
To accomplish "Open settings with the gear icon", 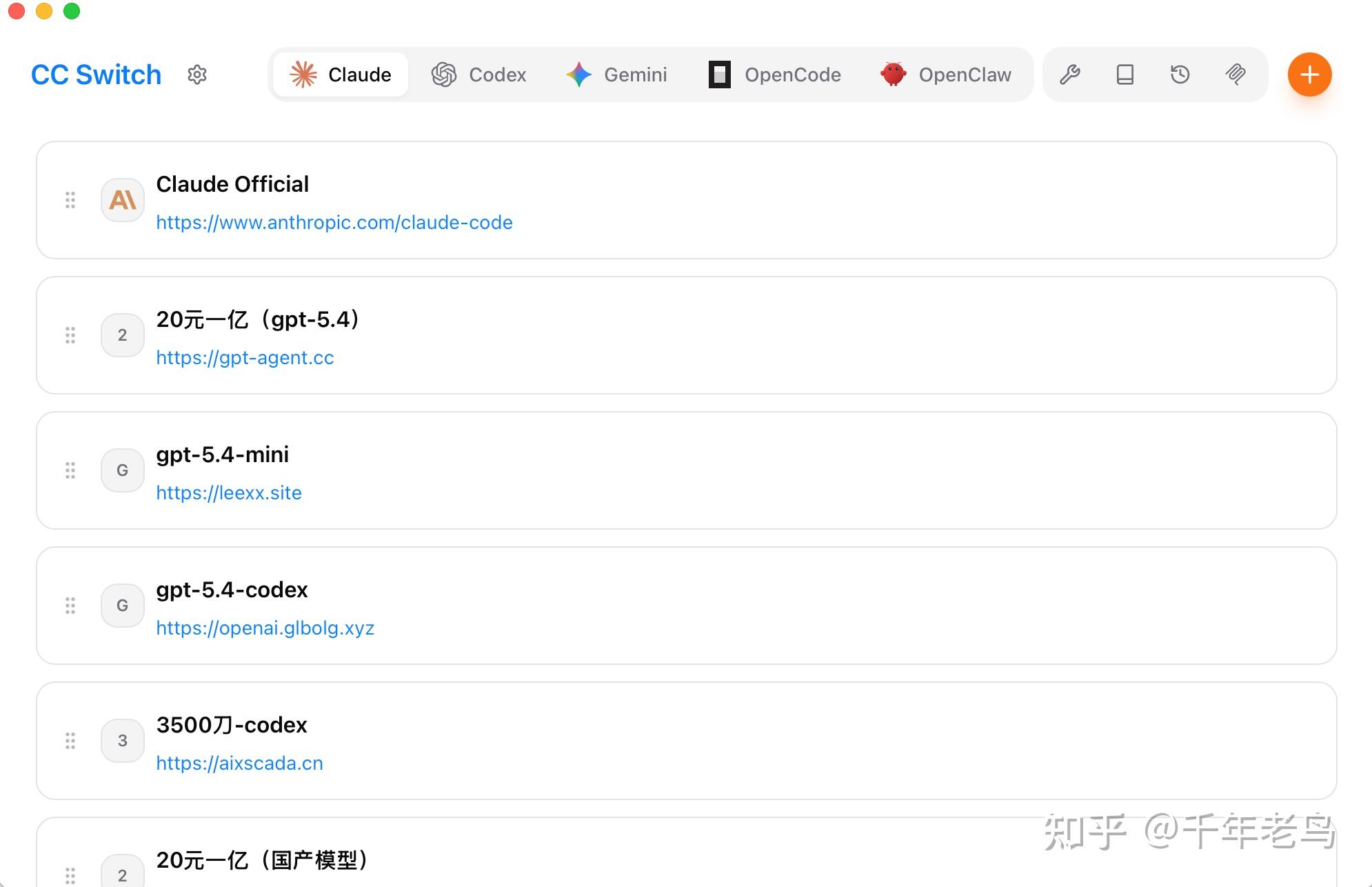I will click(197, 74).
